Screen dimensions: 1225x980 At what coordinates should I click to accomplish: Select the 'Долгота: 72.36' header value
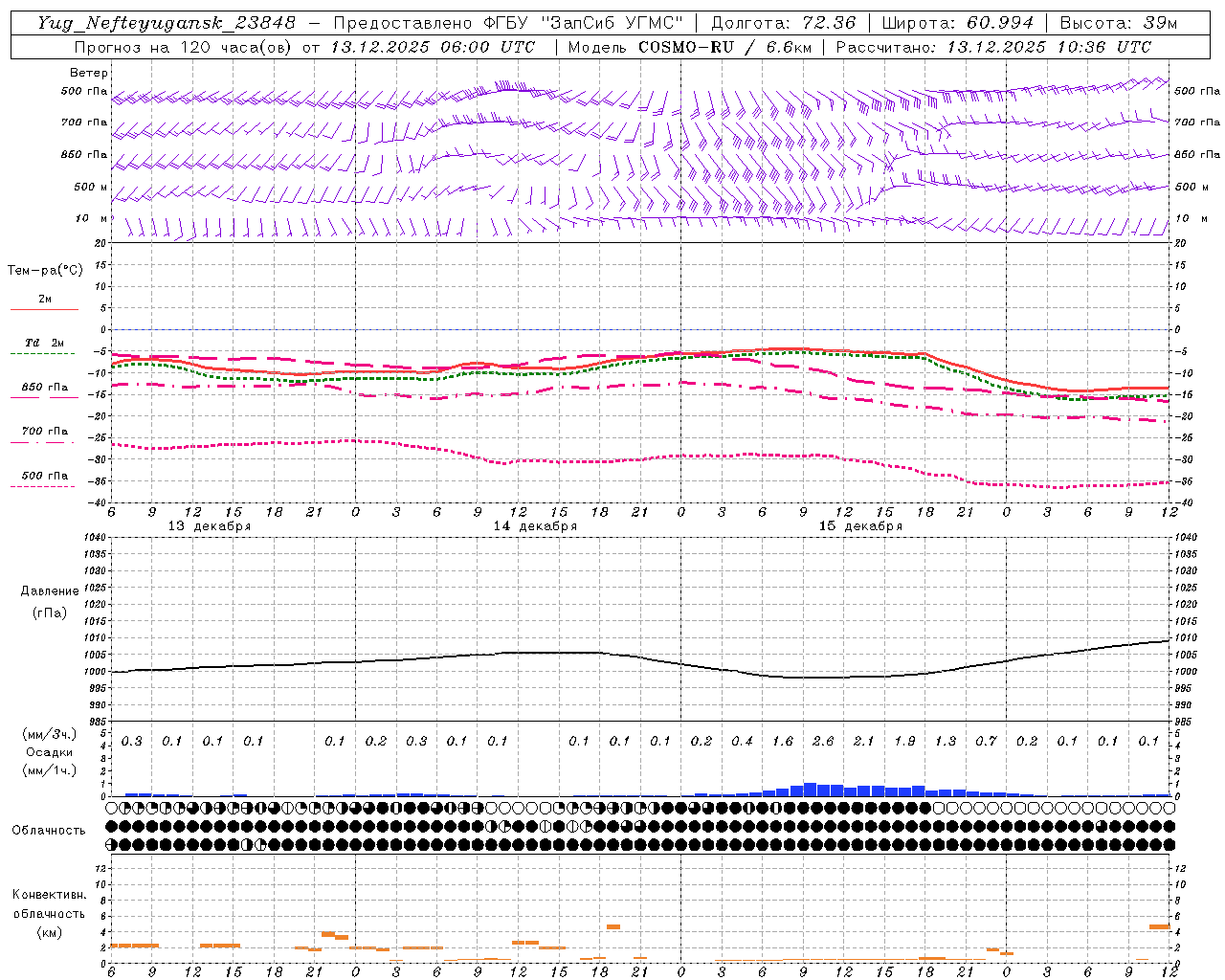[783, 23]
